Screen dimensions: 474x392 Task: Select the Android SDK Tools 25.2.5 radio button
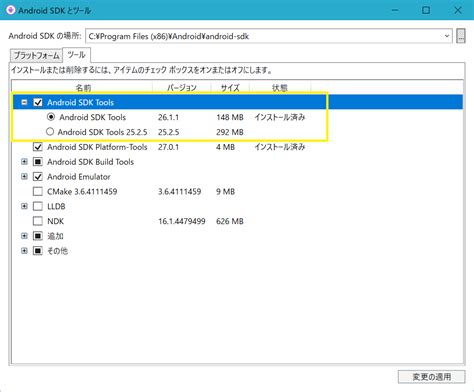click(x=50, y=132)
